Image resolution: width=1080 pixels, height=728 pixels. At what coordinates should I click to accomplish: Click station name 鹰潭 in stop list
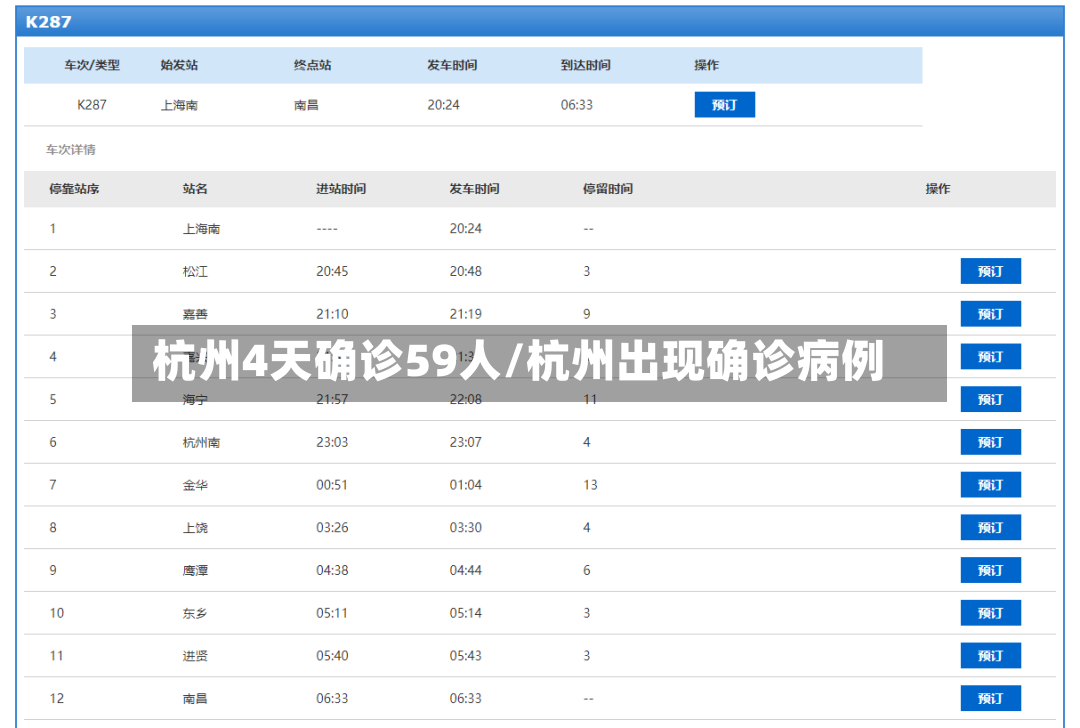tap(195, 570)
